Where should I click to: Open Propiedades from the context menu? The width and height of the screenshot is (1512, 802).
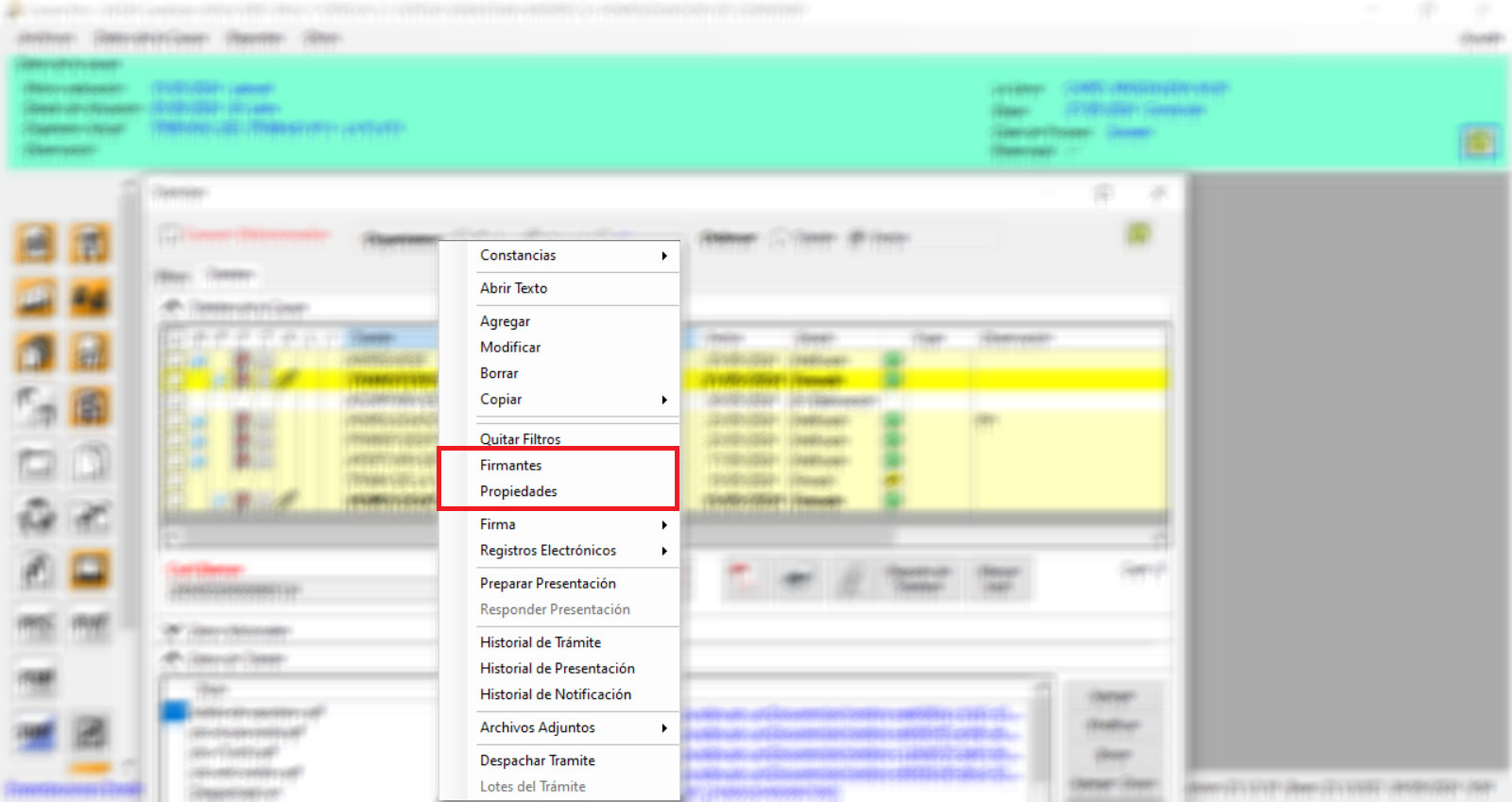click(519, 492)
